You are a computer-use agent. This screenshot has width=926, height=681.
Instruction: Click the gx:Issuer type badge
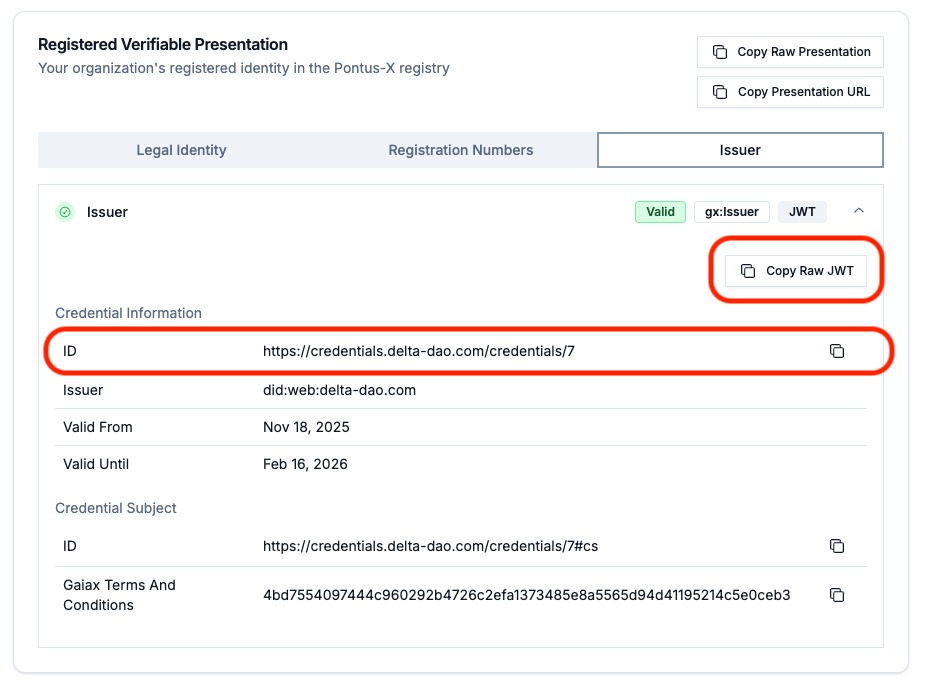tap(732, 212)
